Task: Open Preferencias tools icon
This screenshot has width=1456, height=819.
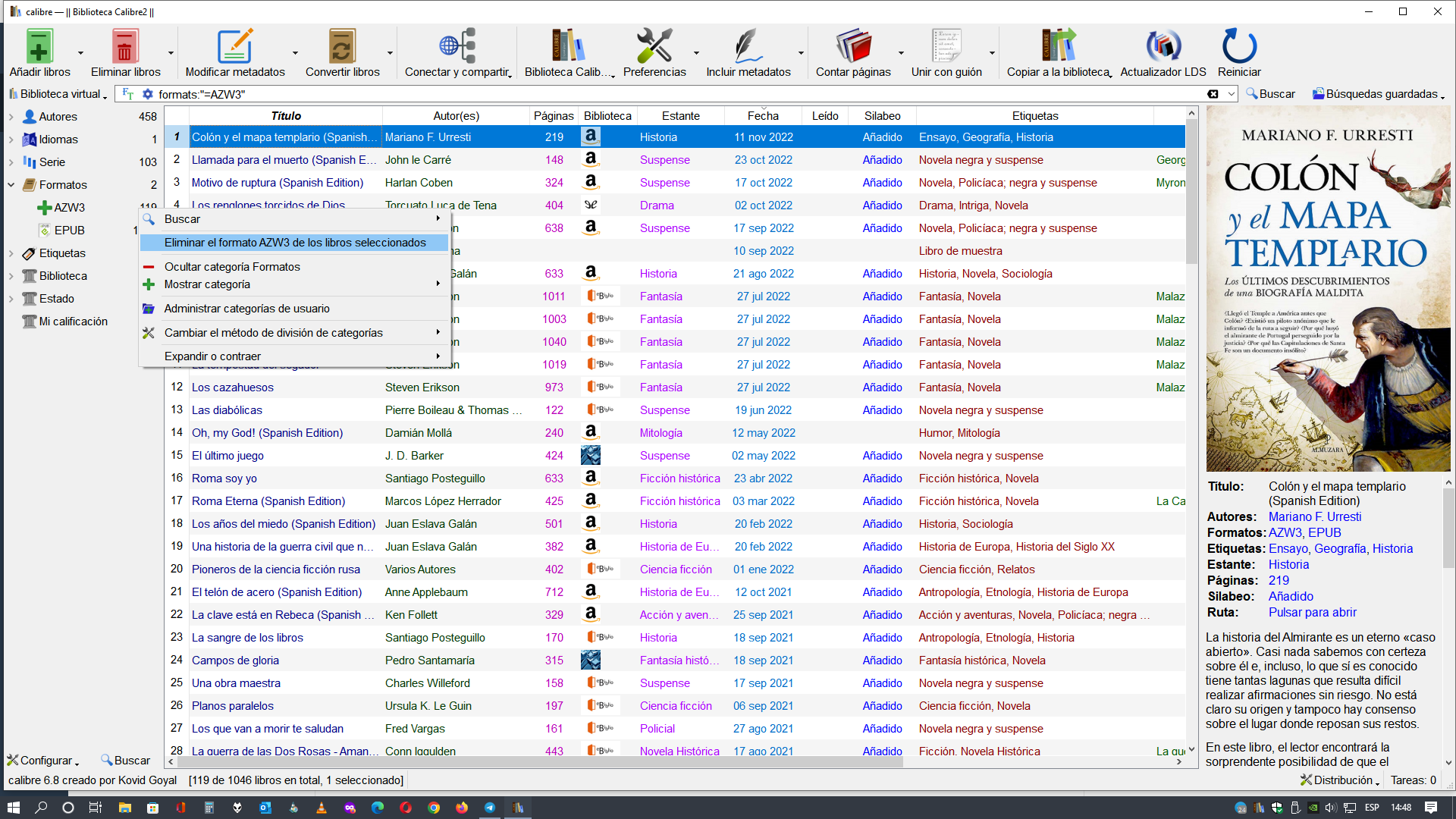Action: pos(654,47)
